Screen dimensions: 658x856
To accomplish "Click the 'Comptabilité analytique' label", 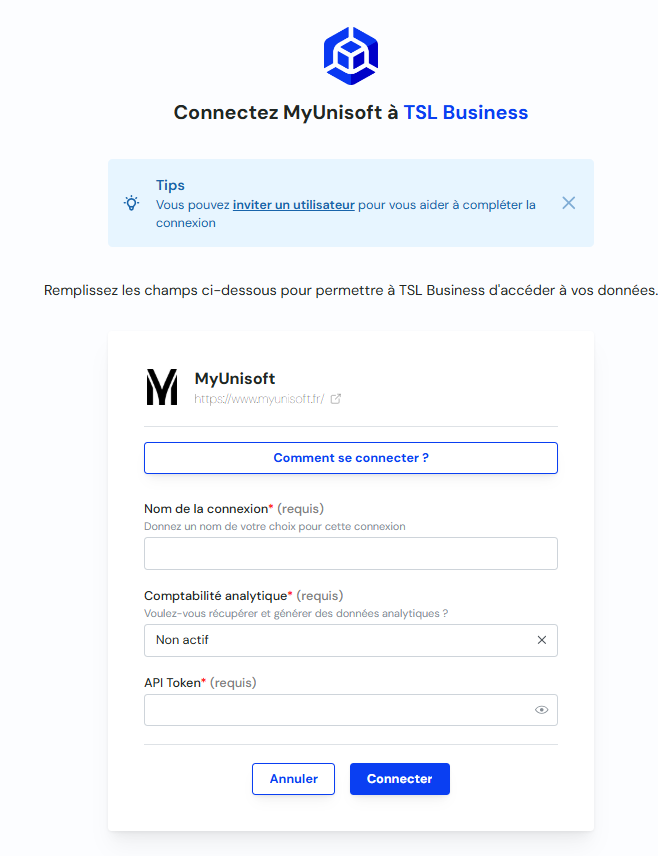I will tap(216, 595).
